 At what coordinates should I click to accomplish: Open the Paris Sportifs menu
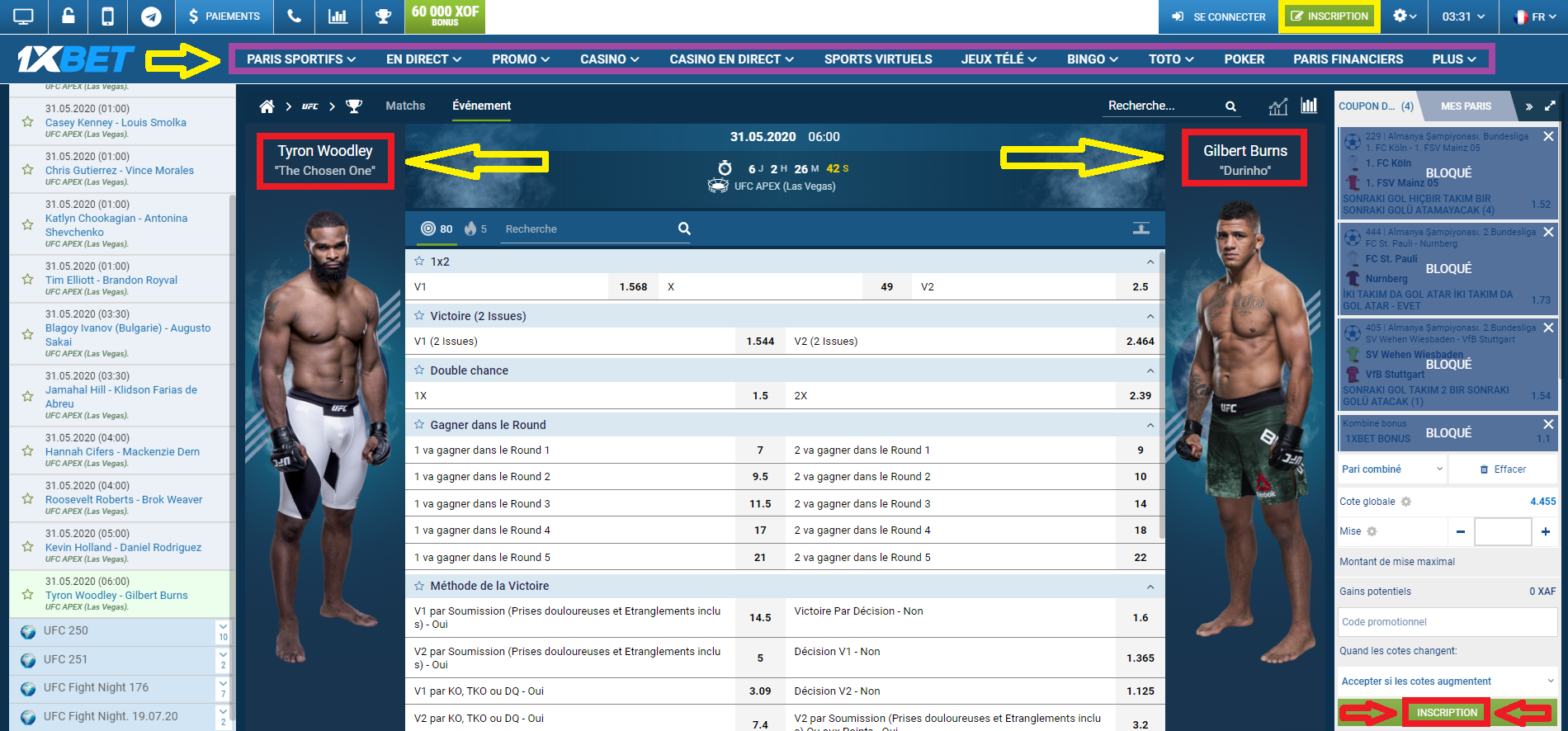click(x=301, y=59)
